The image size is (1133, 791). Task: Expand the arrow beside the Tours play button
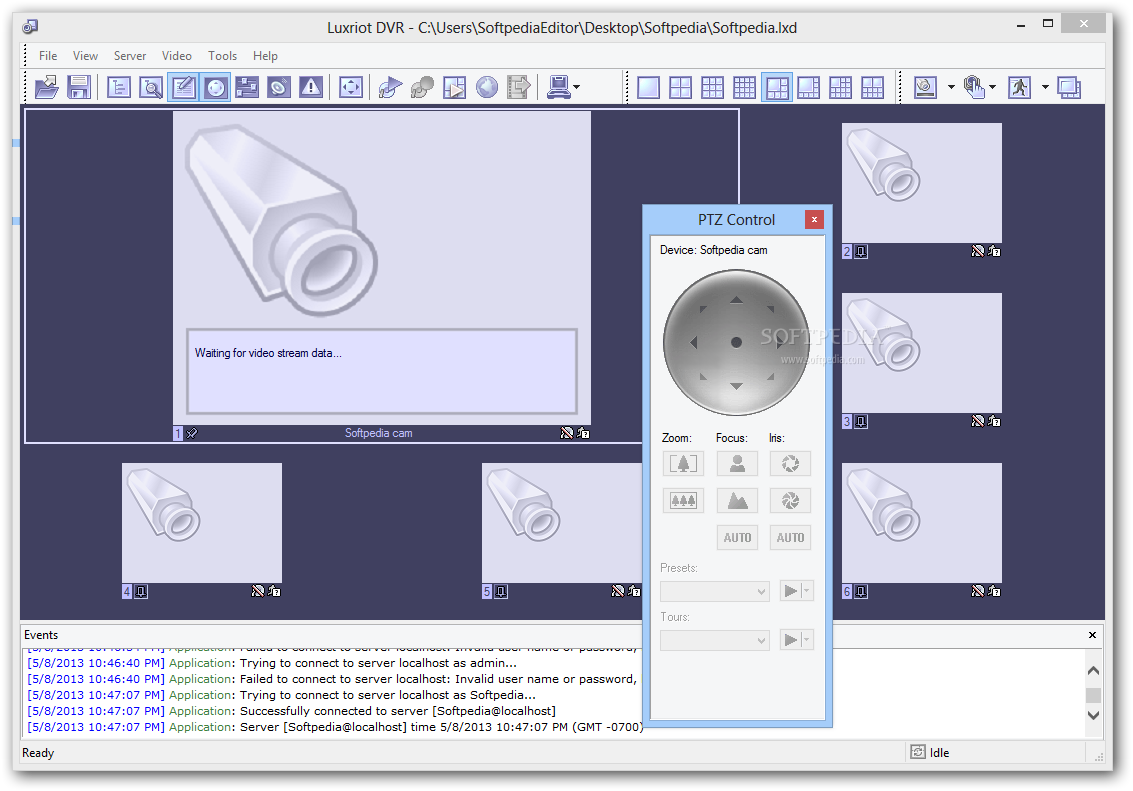(x=807, y=640)
